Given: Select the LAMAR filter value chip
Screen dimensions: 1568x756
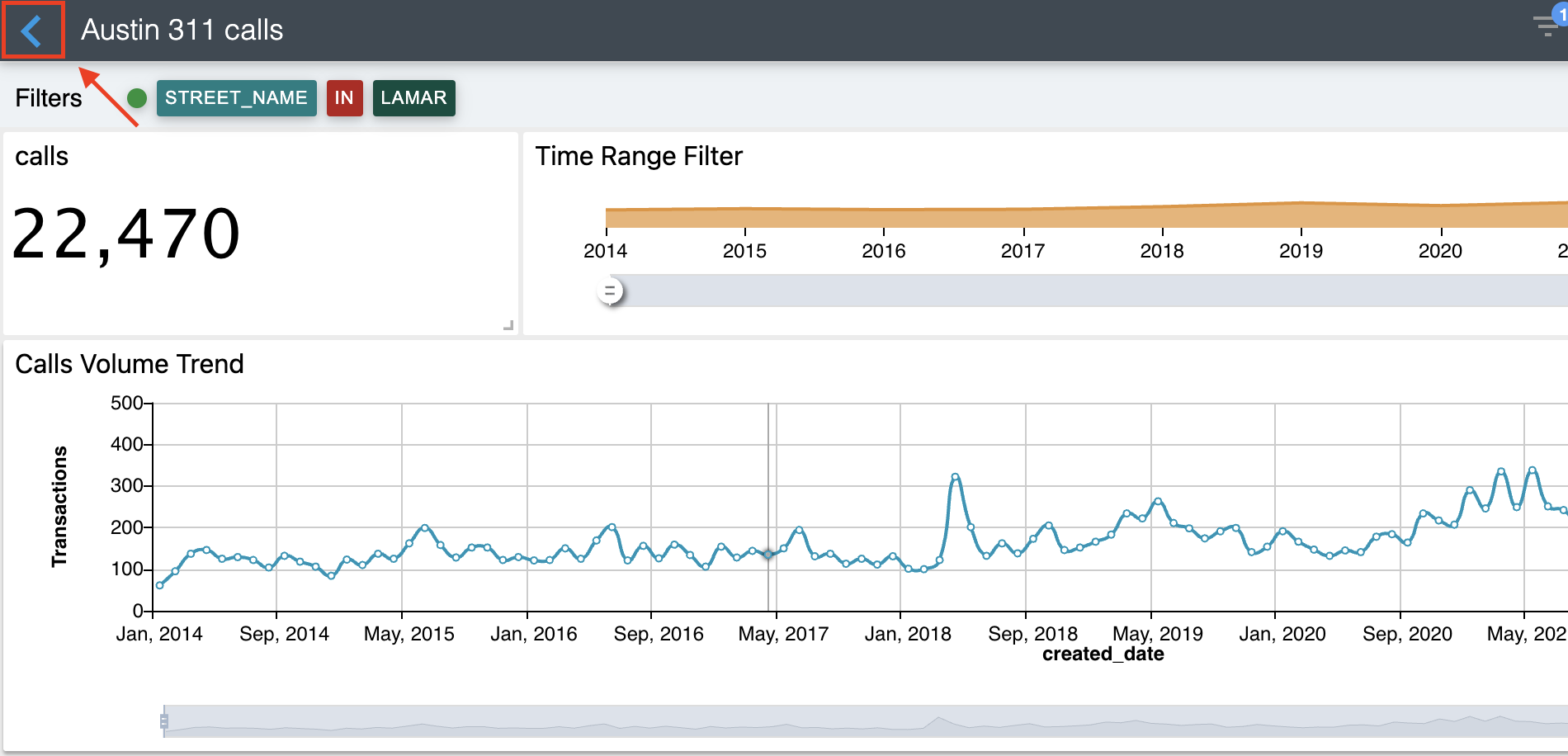Looking at the screenshot, I should 413,98.
